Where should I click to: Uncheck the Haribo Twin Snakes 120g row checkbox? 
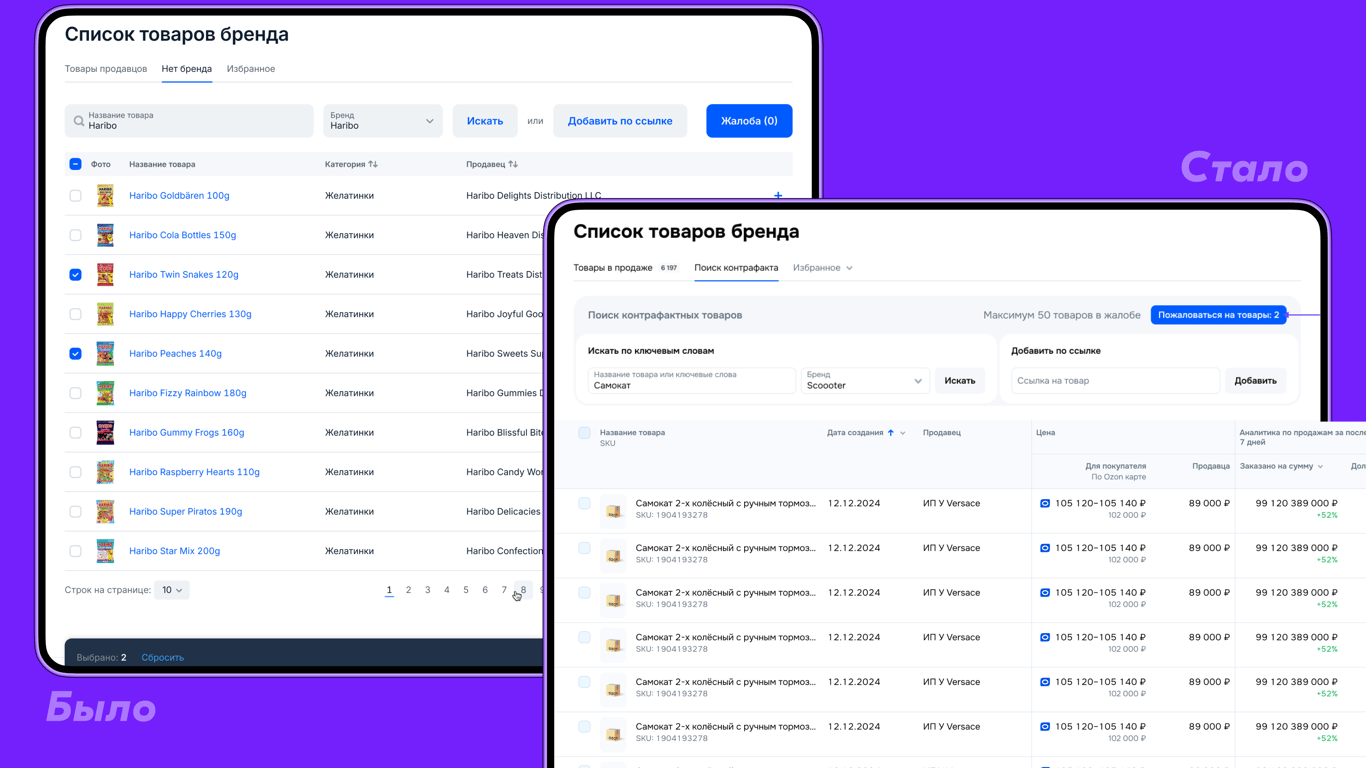click(x=75, y=274)
